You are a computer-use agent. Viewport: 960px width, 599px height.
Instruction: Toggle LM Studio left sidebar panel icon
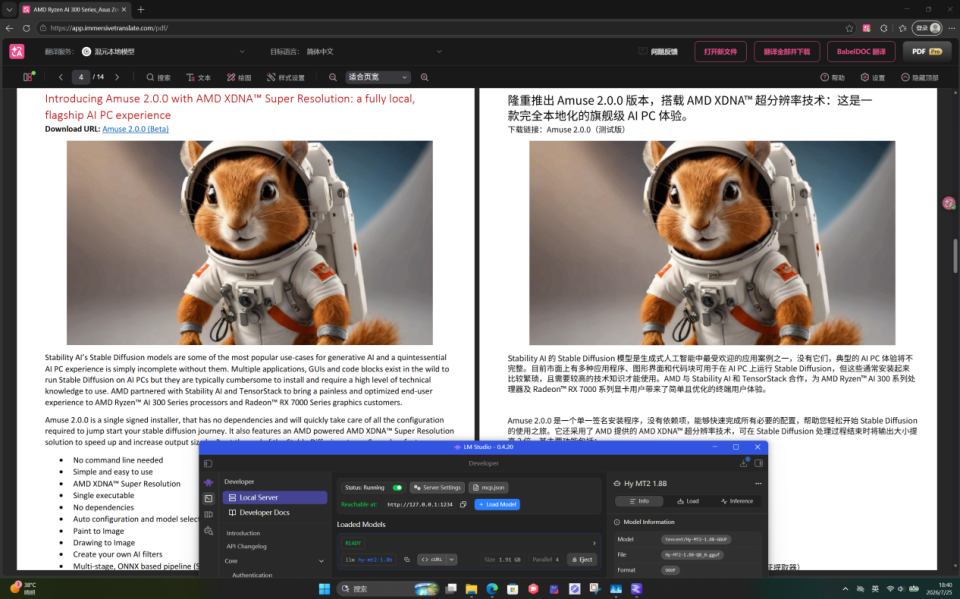(x=208, y=464)
